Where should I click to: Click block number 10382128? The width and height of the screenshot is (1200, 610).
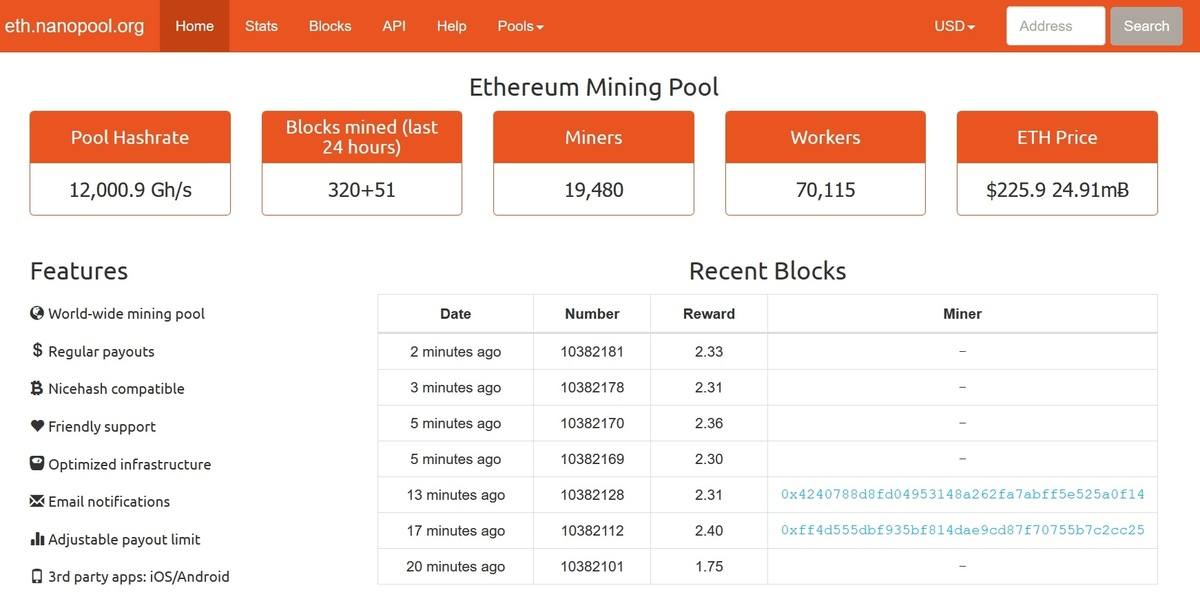point(592,495)
